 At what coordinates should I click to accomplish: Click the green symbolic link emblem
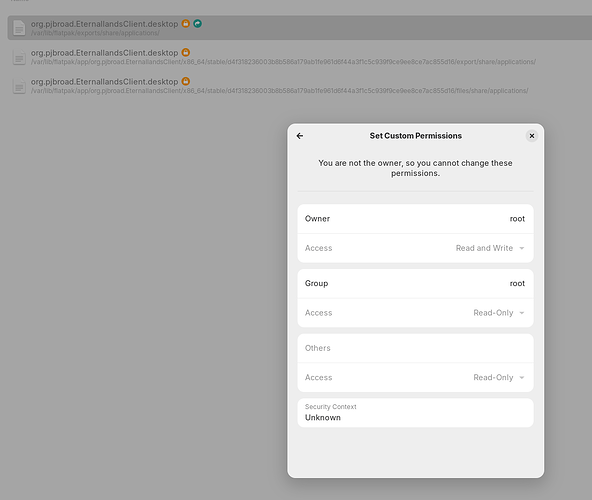pos(197,23)
